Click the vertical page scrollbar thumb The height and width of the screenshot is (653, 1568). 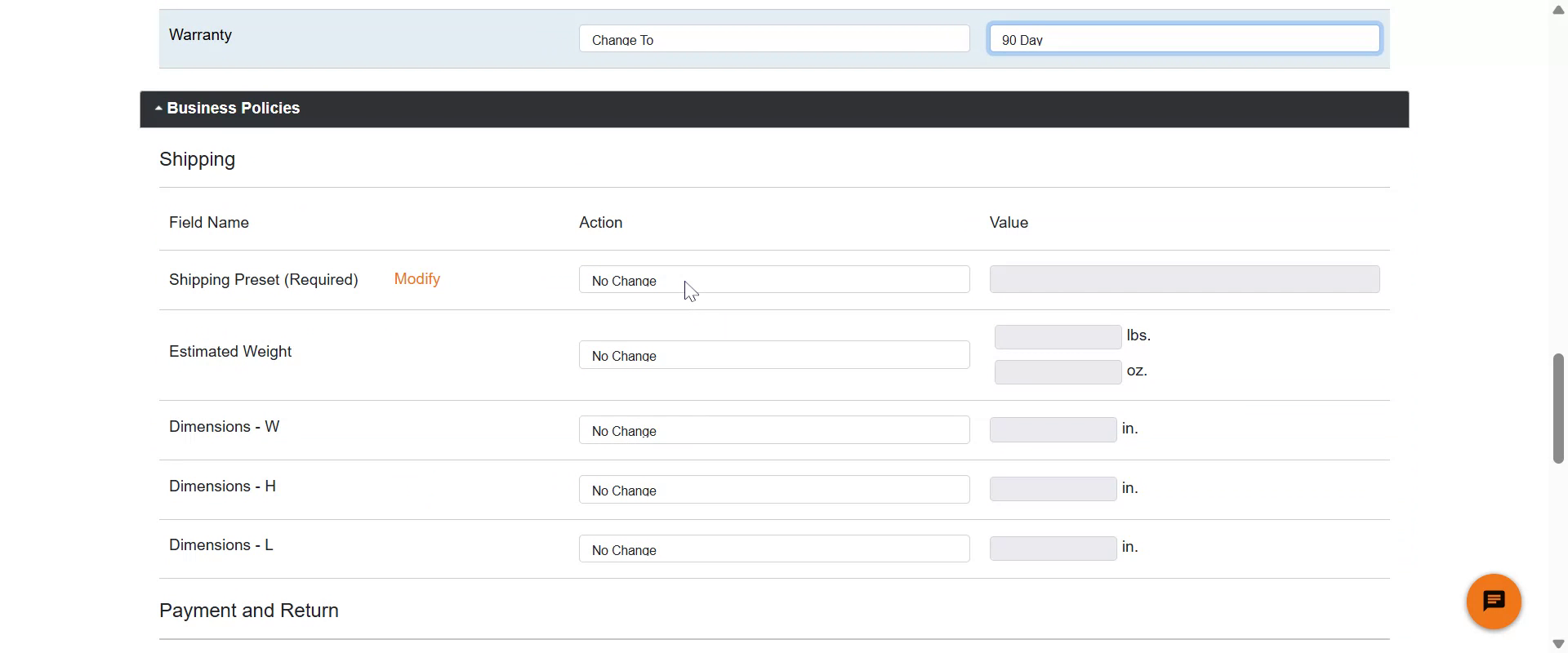[x=1557, y=408]
